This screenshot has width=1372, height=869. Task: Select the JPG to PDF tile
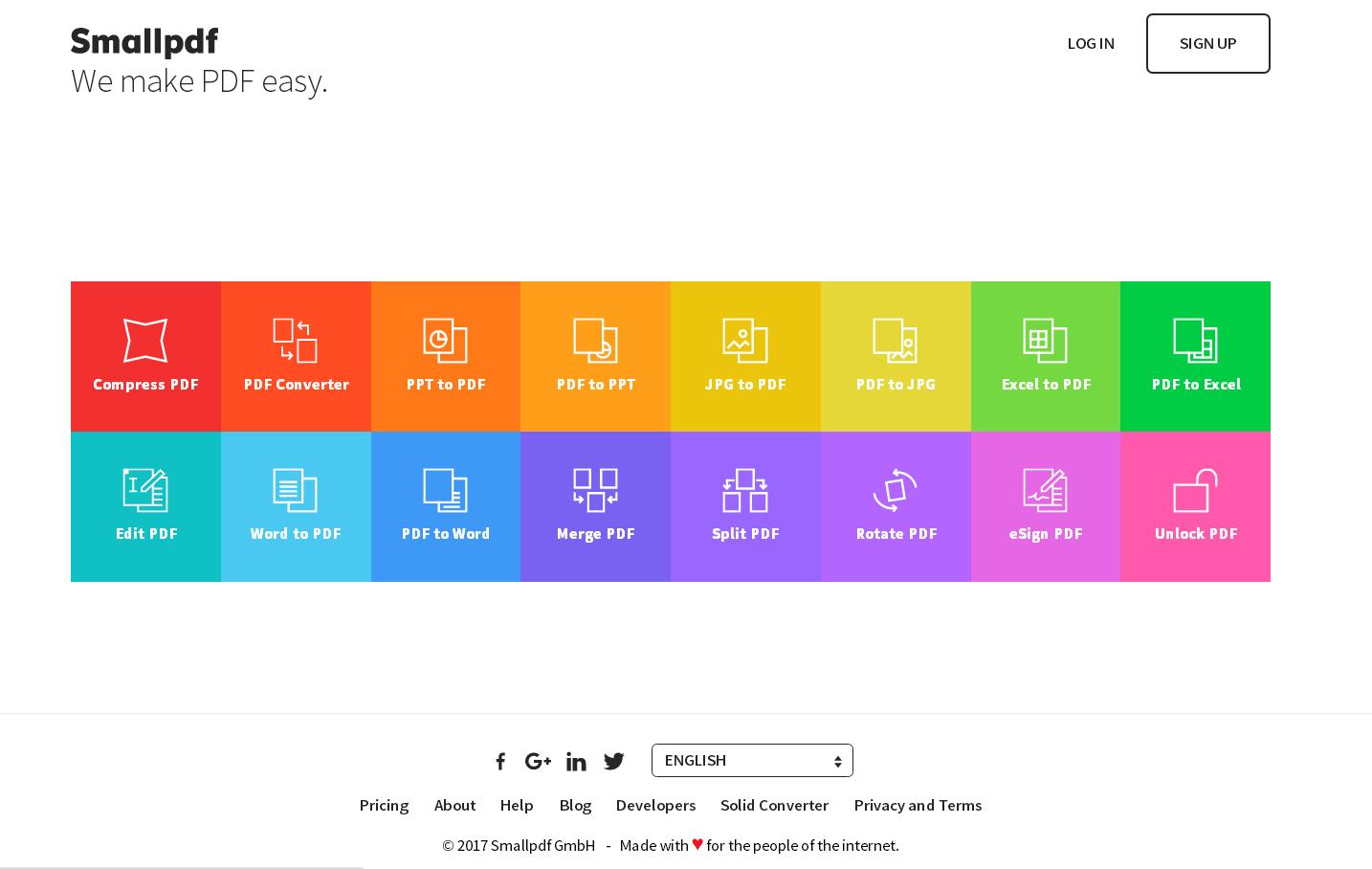pos(745,356)
